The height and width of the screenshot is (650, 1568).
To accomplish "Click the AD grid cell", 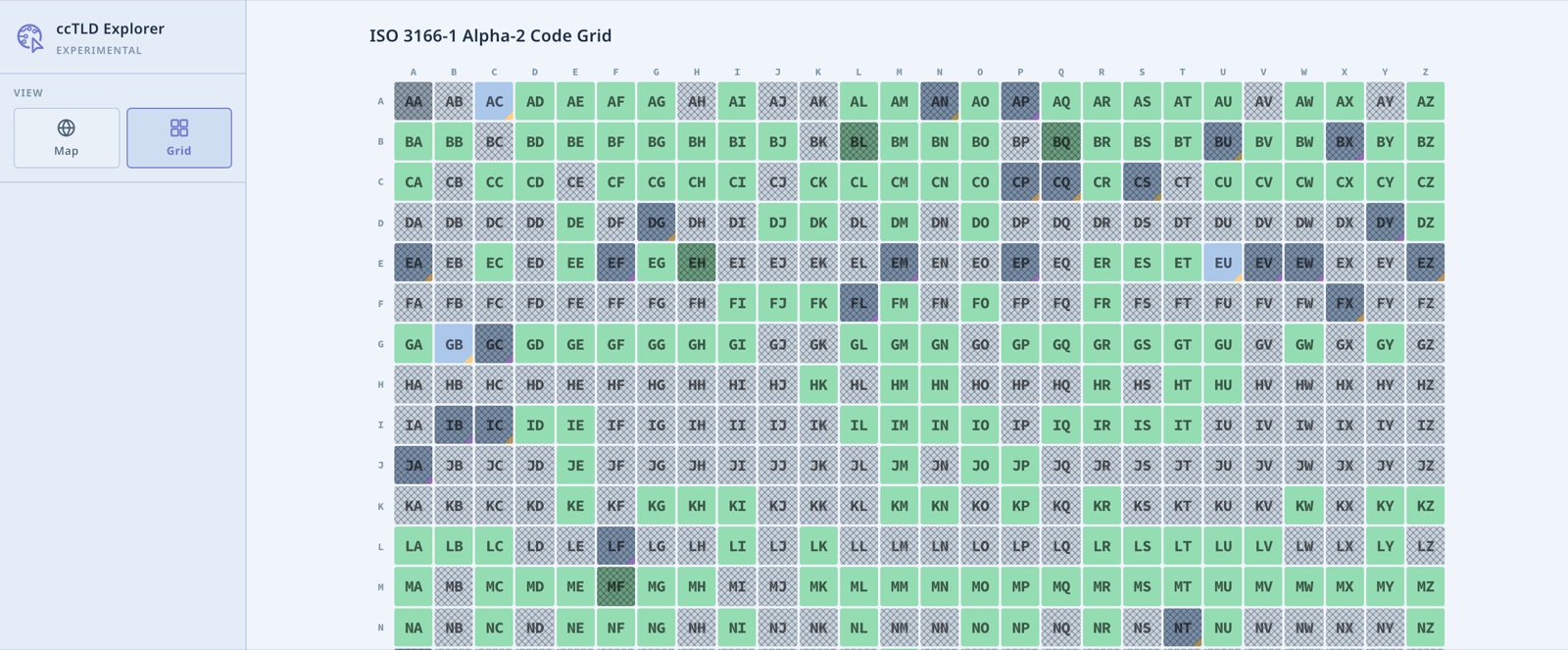I will pos(535,101).
